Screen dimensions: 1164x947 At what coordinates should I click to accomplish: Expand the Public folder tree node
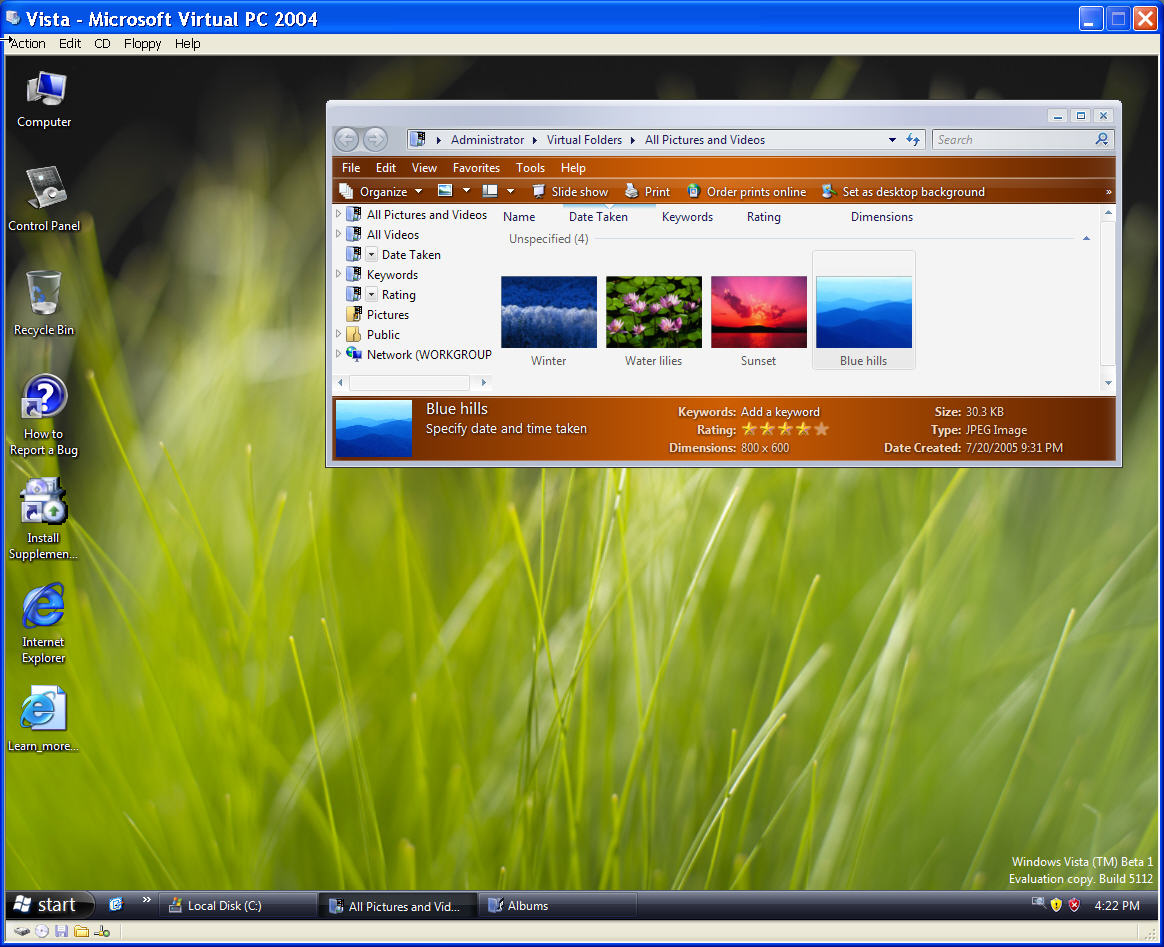tap(339, 334)
